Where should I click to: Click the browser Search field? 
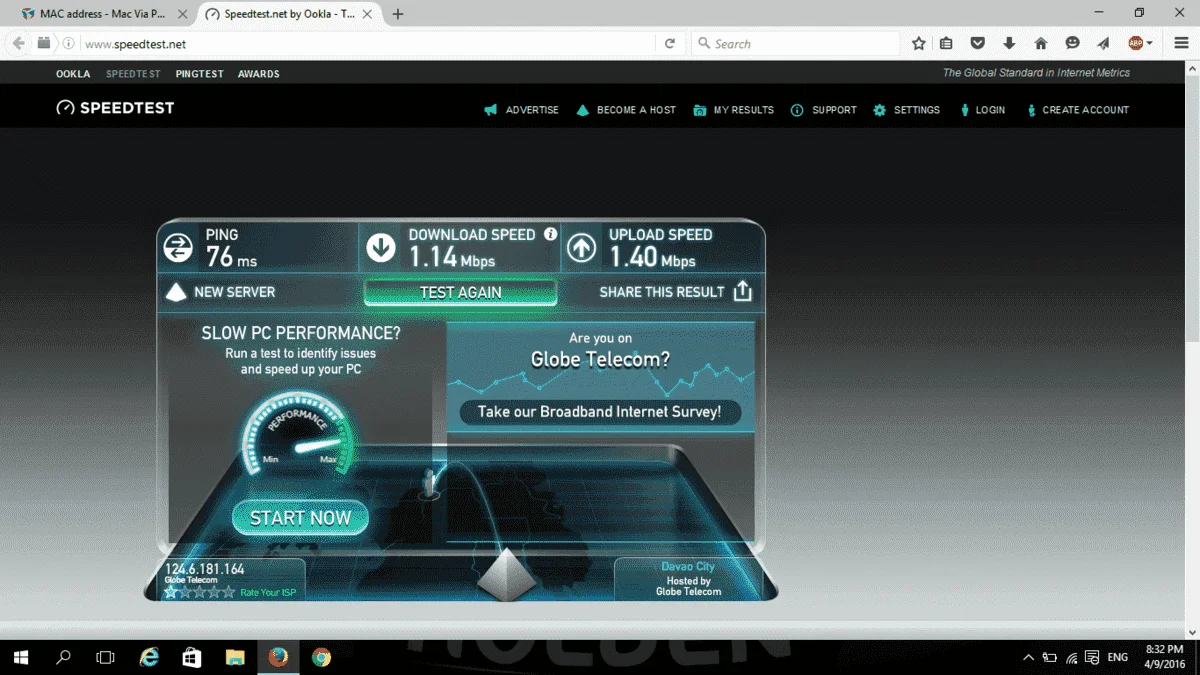click(795, 44)
